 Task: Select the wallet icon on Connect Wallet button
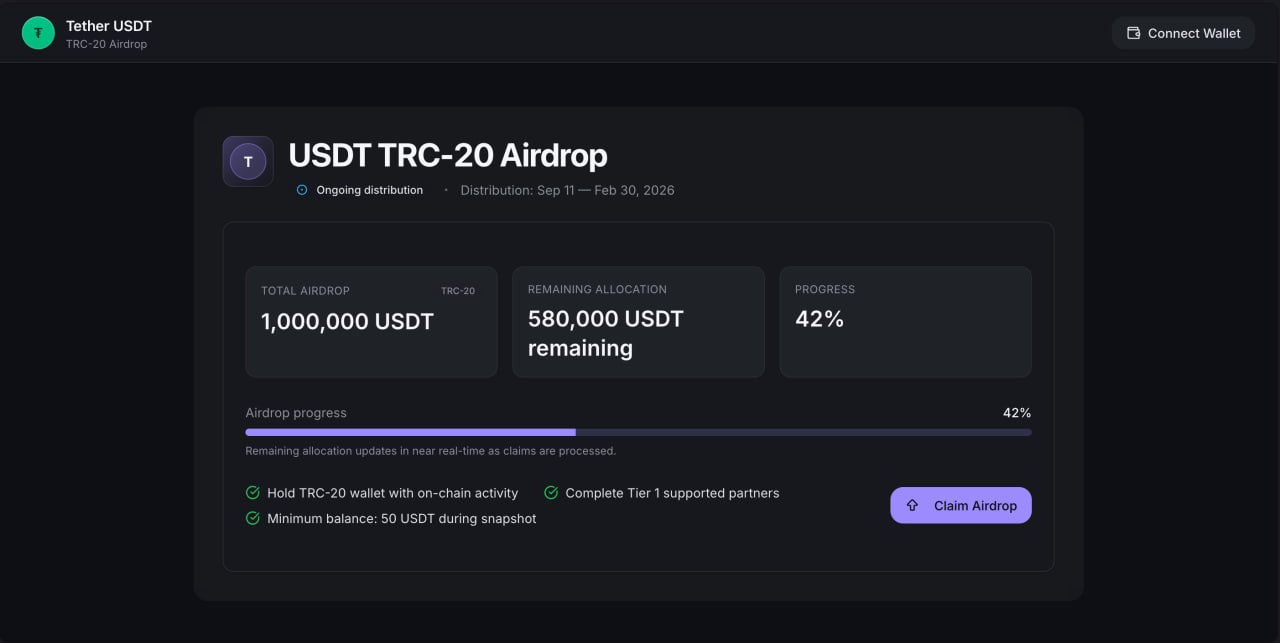click(1133, 32)
